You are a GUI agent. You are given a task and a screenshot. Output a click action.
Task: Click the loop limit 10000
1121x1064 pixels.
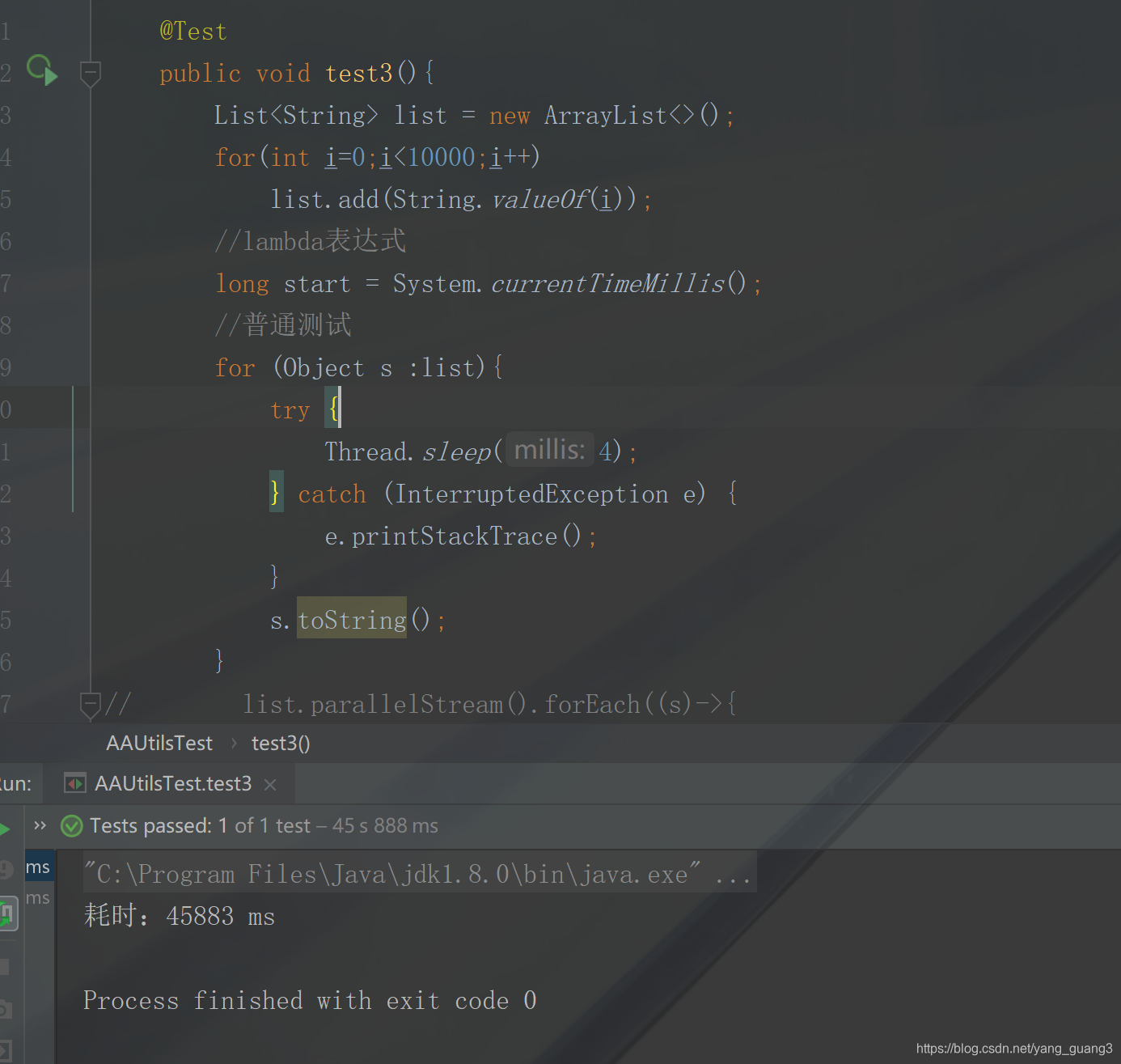pos(442,157)
